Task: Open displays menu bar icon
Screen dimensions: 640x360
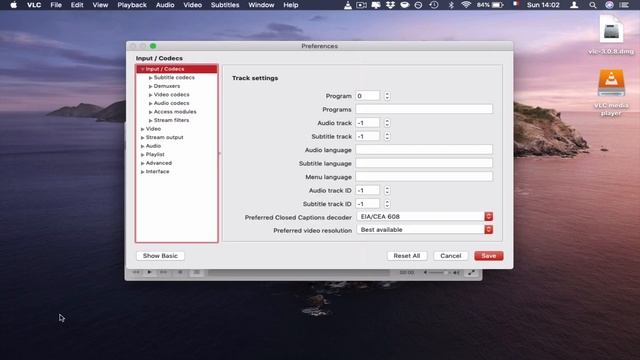Action: [376, 5]
